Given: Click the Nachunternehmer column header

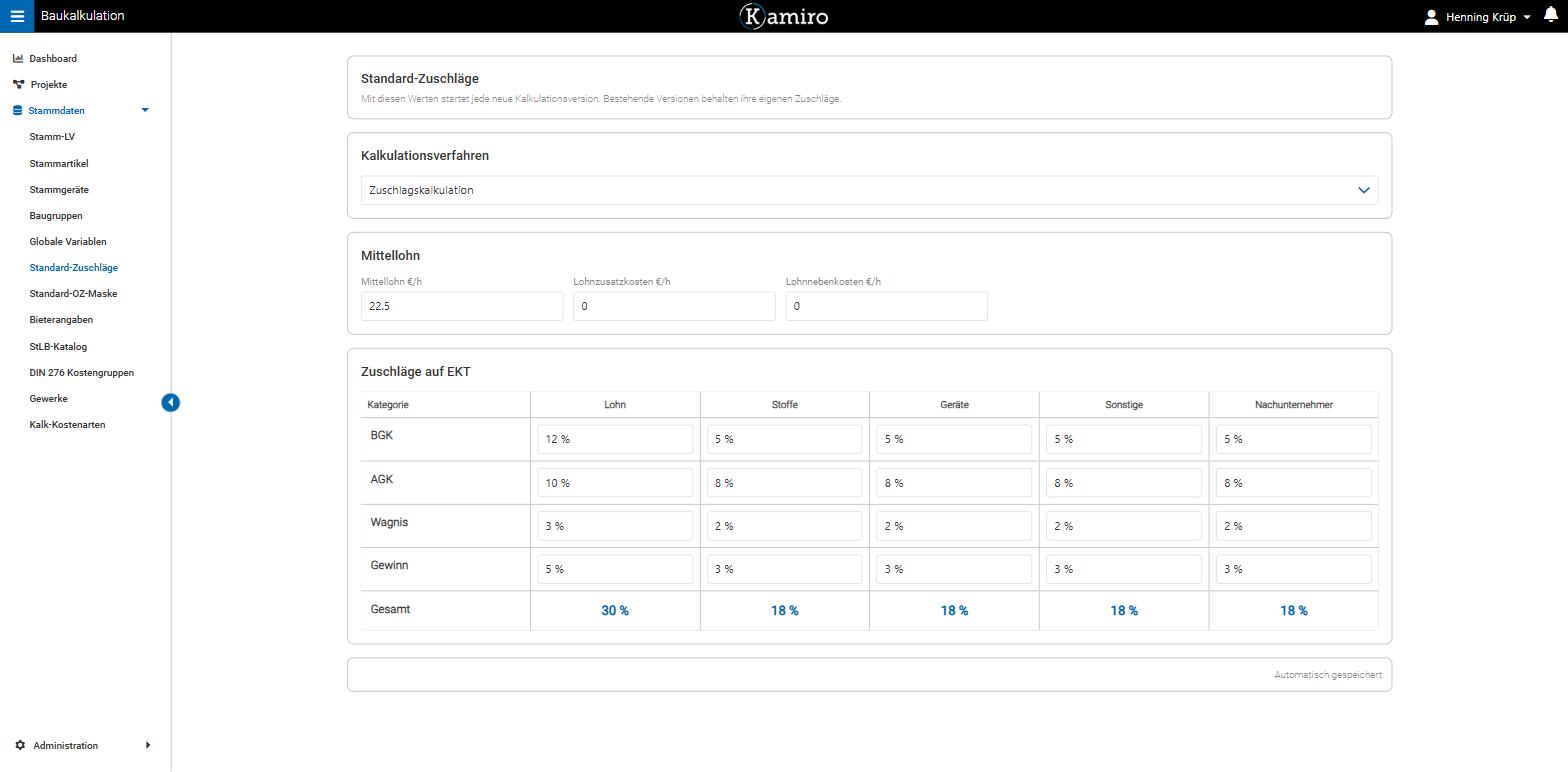Looking at the screenshot, I should [x=1294, y=404].
